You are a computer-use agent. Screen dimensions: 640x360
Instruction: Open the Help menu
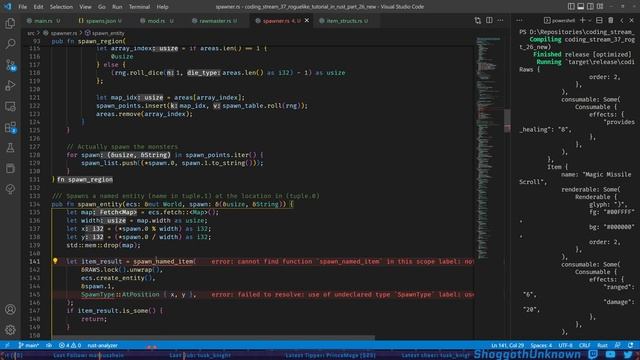[162, 7]
